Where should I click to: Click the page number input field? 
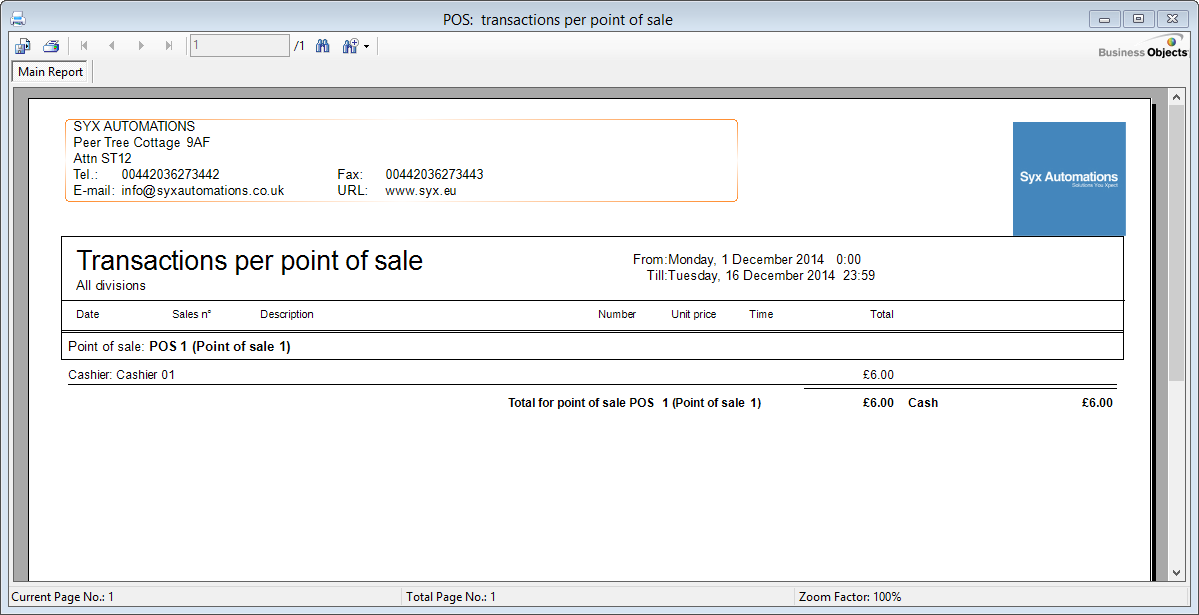click(239, 46)
